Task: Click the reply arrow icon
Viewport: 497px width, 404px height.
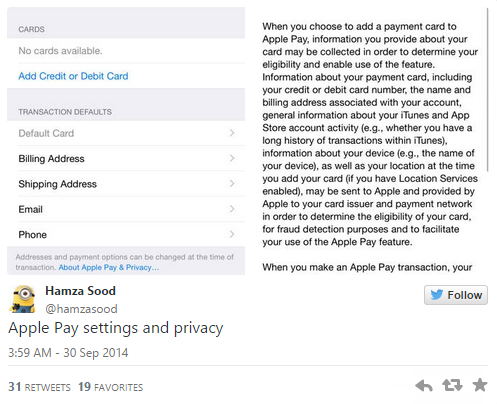Action: (424, 386)
